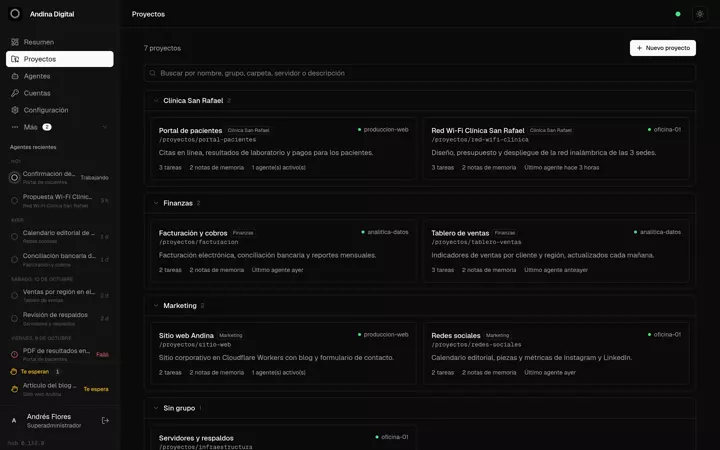Click the green connection status dot
Screen dimensions: 720x450
(678, 14)
